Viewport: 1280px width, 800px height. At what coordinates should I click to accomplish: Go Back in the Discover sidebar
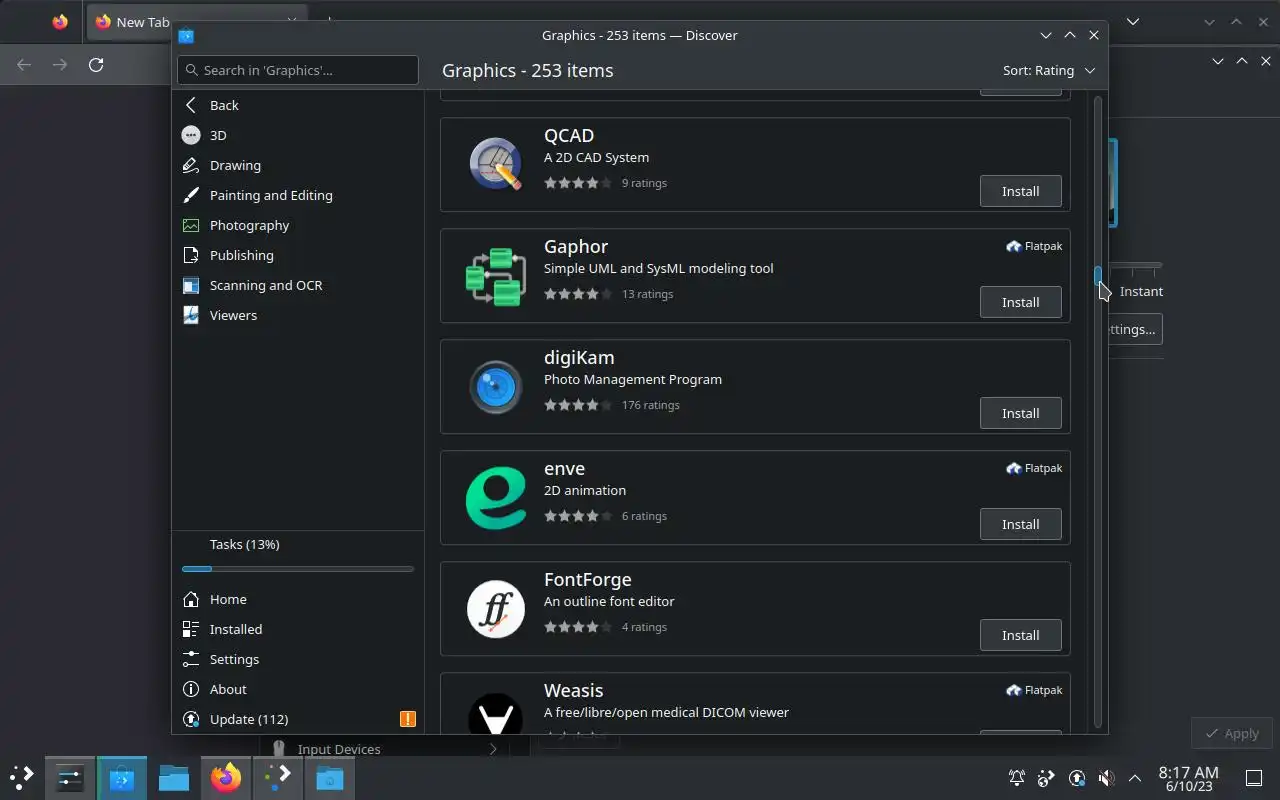298,105
